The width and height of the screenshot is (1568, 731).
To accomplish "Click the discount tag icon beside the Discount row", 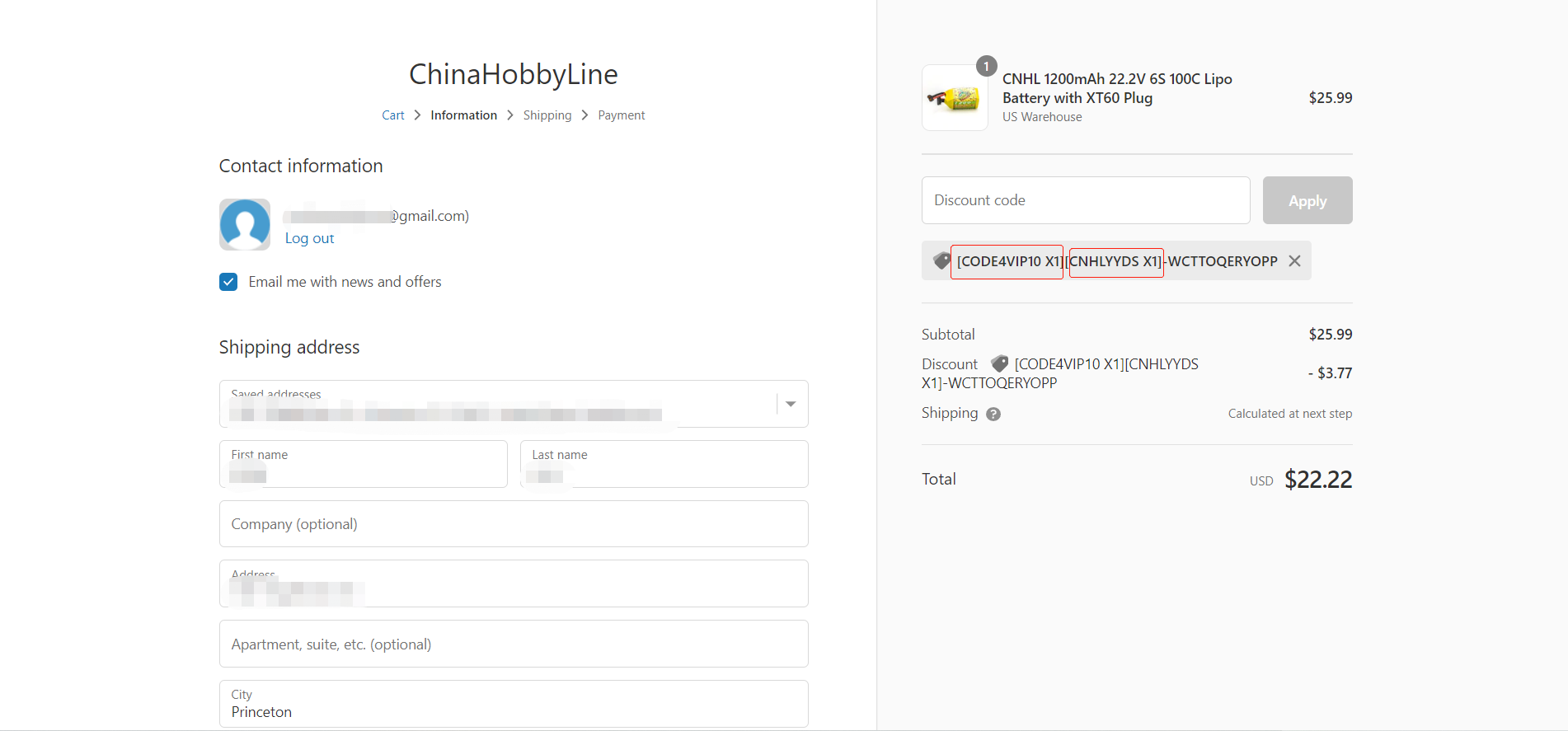I will (999, 363).
